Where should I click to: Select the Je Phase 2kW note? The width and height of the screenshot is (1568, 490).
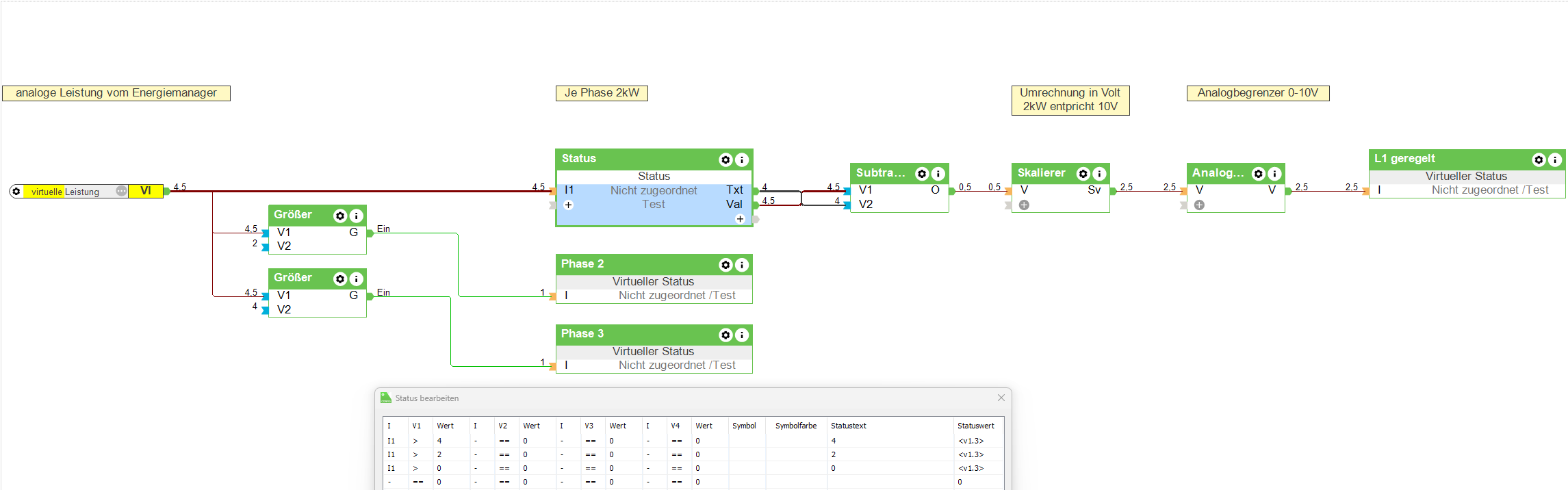pos(602,93)
